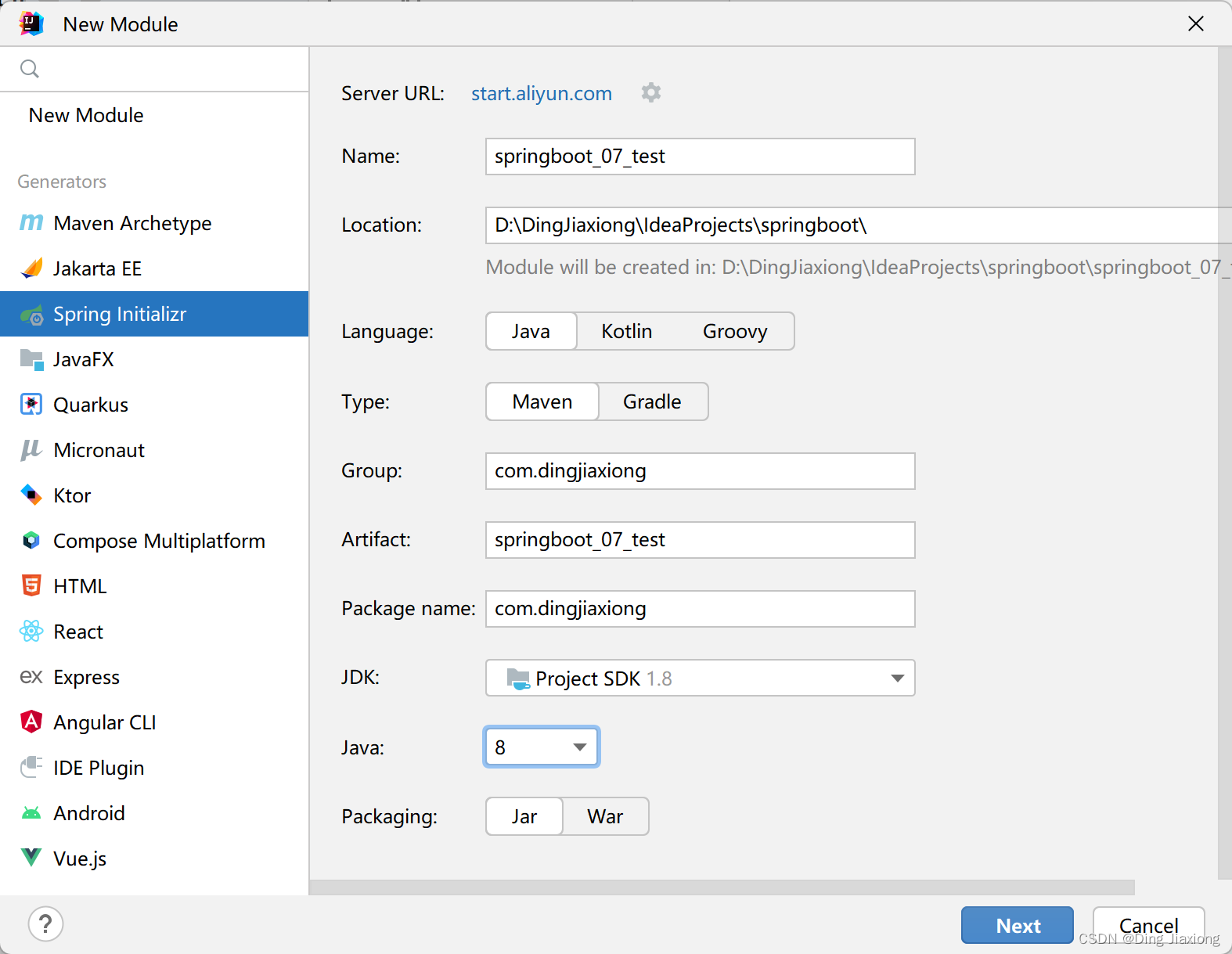Choose the Jakarta EE generator icon

coord(31,268)
